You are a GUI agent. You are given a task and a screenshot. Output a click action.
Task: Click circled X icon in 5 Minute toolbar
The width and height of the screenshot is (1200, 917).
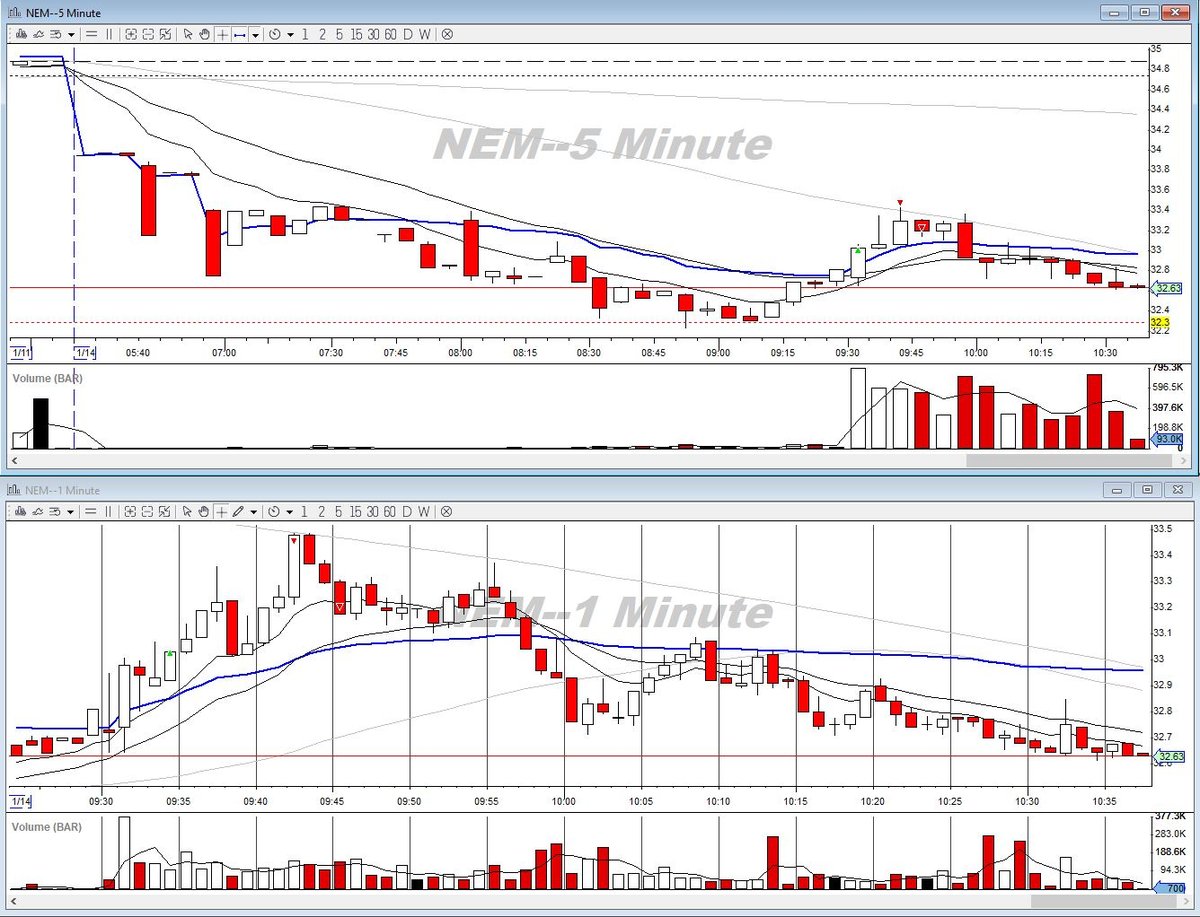[x=446, y=34]
